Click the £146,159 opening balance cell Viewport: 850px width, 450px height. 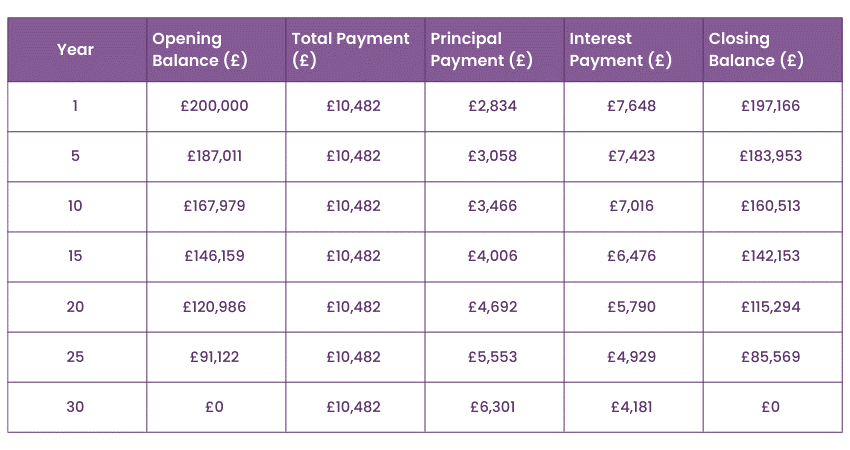215,256
